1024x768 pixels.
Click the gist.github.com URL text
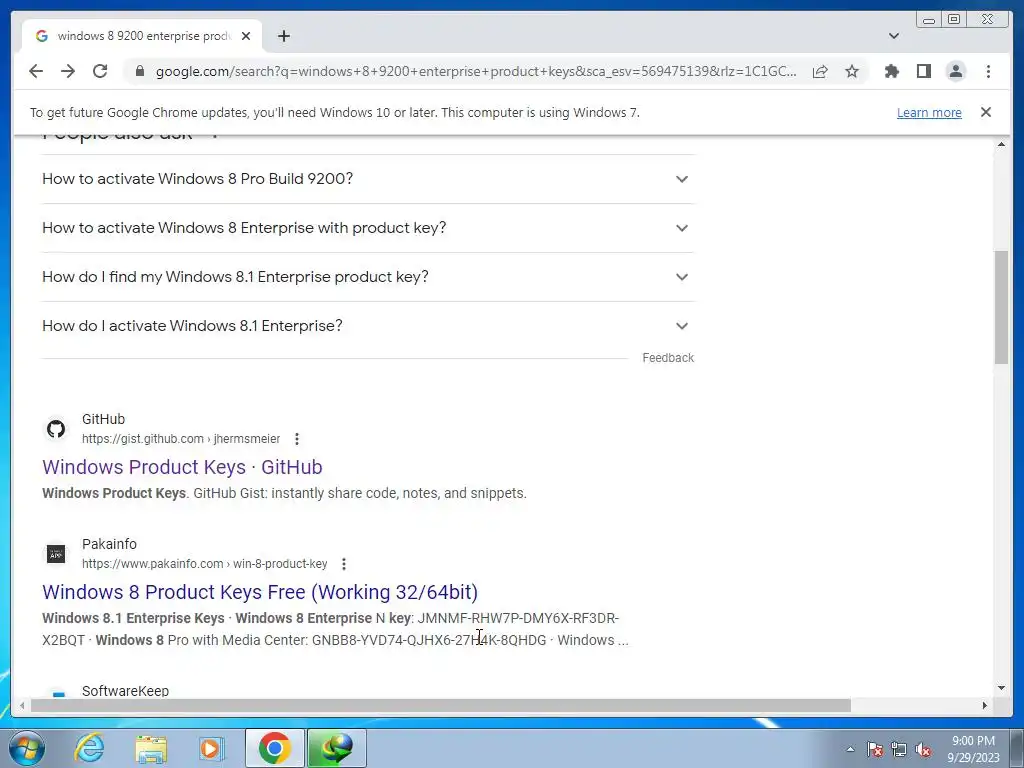(181, 439)
